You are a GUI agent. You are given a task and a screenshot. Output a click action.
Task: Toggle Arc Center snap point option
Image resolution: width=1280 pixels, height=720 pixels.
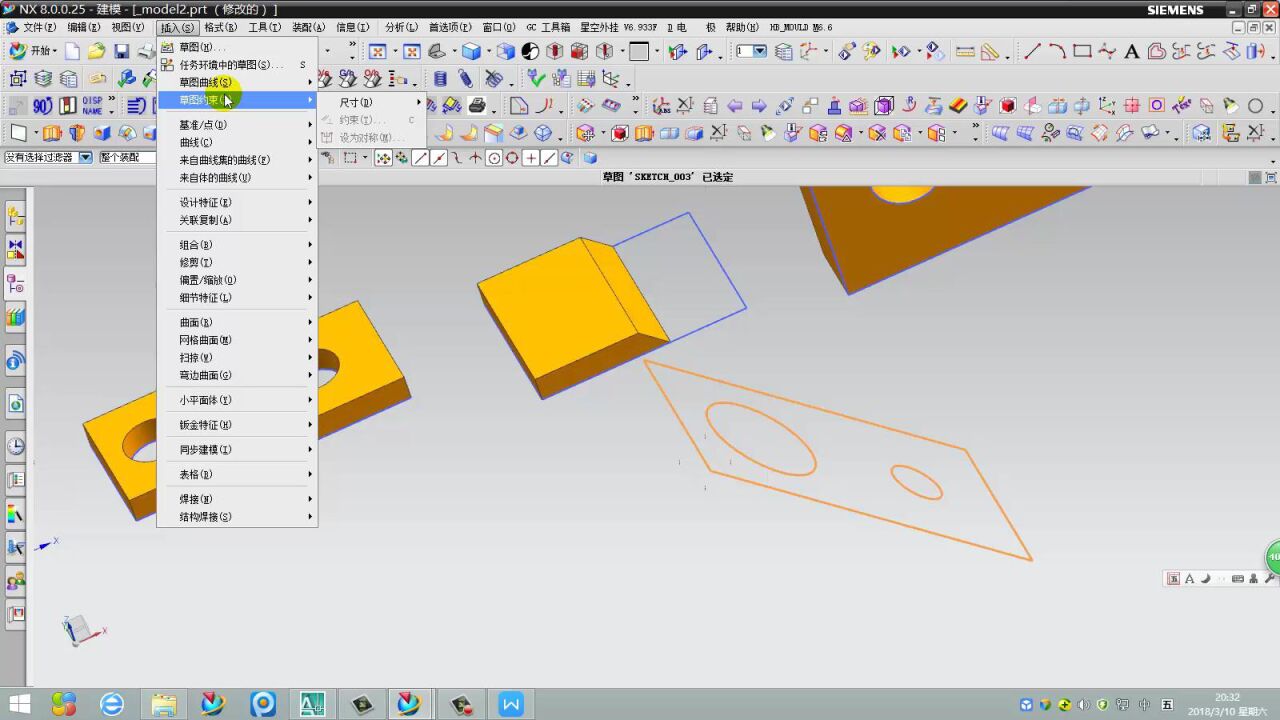pos(494,158)
